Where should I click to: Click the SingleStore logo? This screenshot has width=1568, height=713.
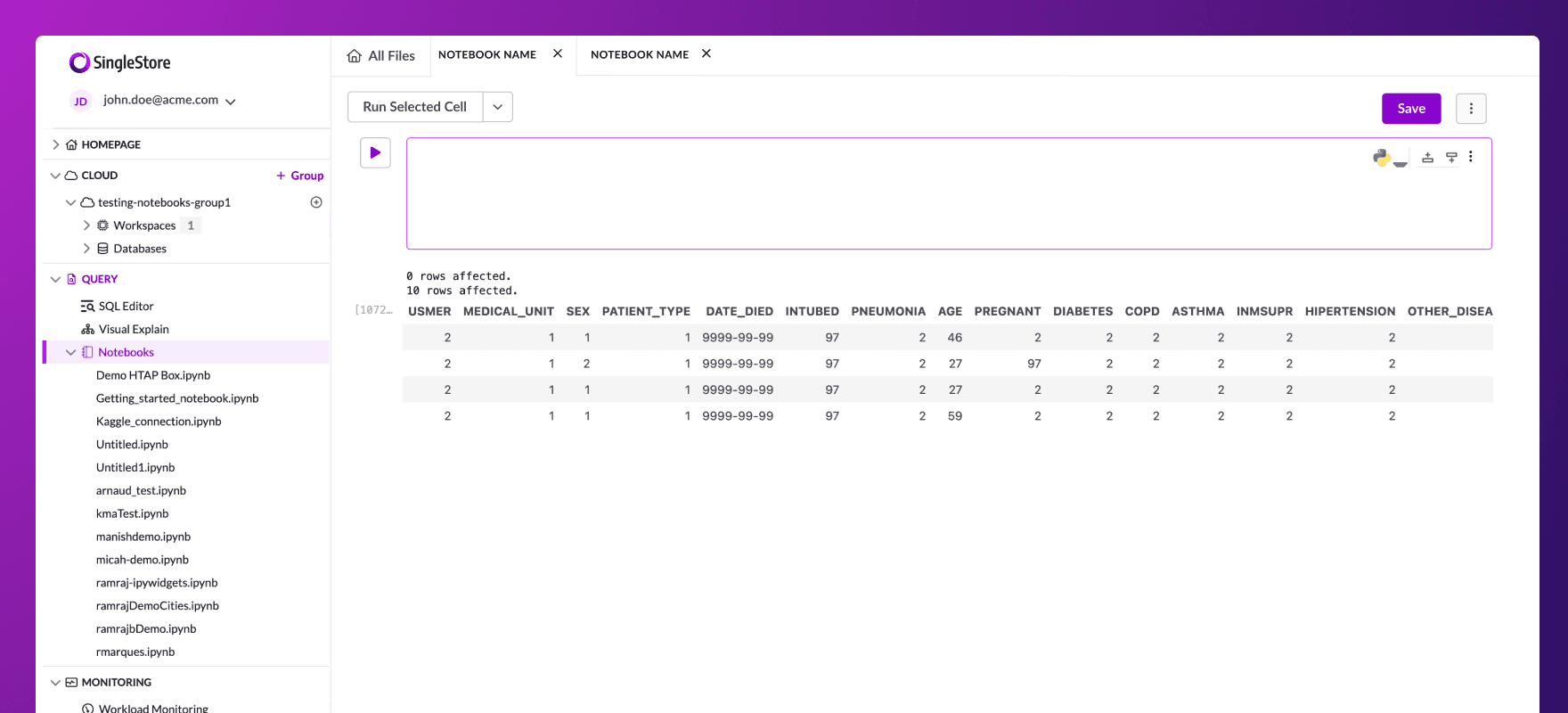pos(119,62)
